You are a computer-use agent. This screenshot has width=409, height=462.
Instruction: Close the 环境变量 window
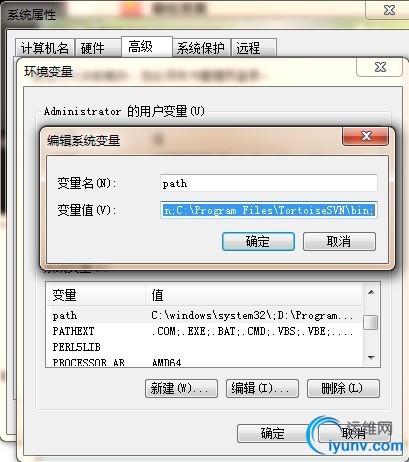[x=380, y=67]
